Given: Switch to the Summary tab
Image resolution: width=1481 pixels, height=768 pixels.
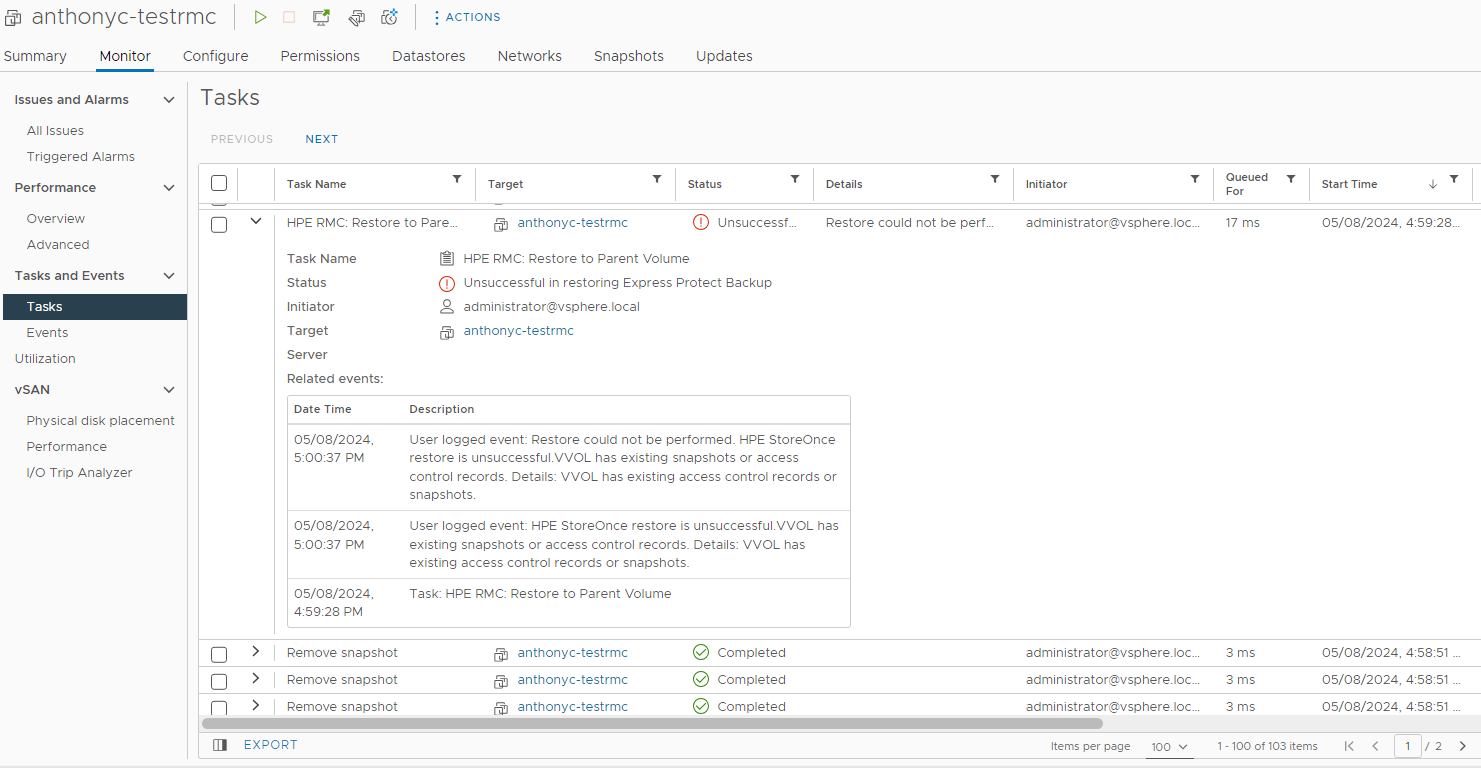Looking at the screenshot, I should pyautogui.click(x=35, y=56).
